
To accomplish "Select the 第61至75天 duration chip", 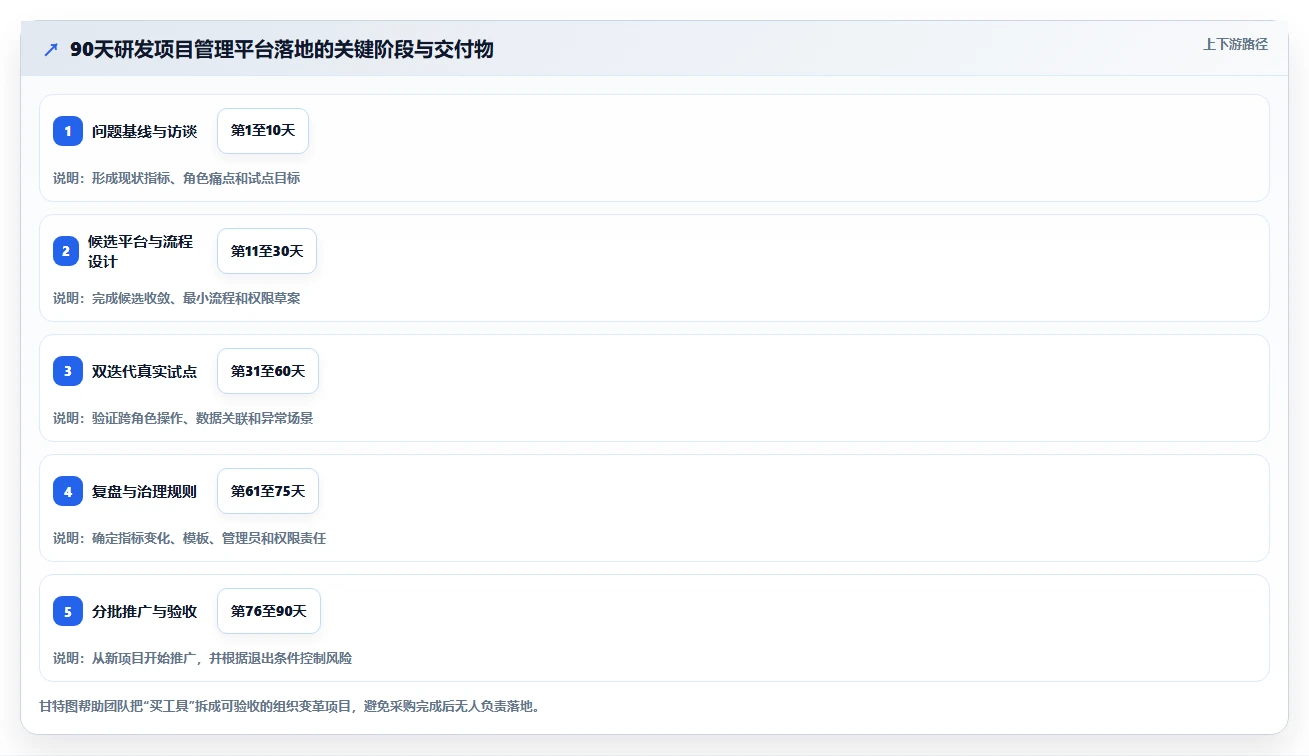I will click(268, 491).
